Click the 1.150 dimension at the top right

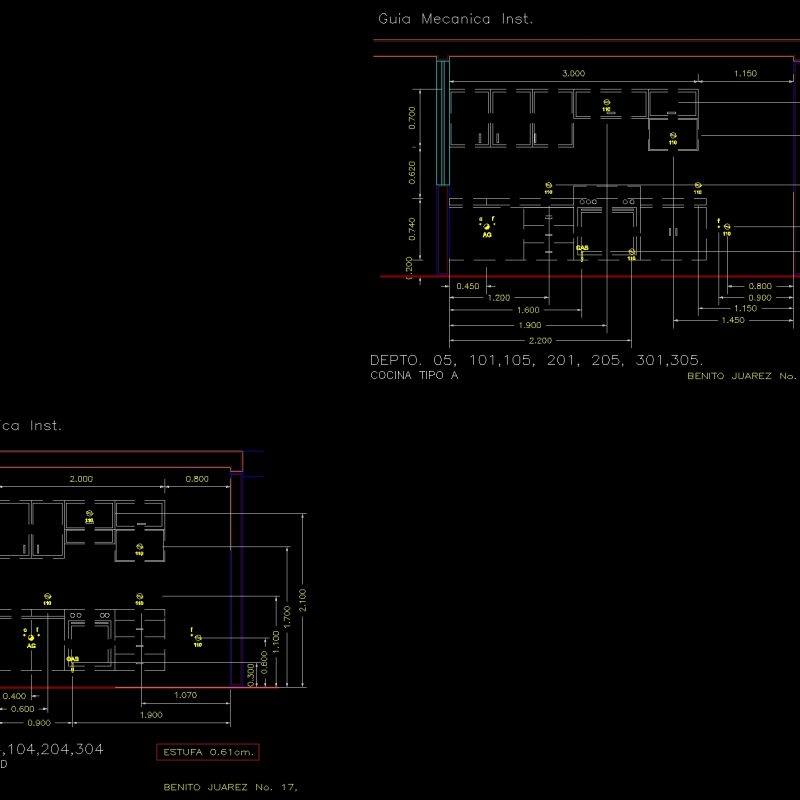pyautogui.click(x=744, y=73)
